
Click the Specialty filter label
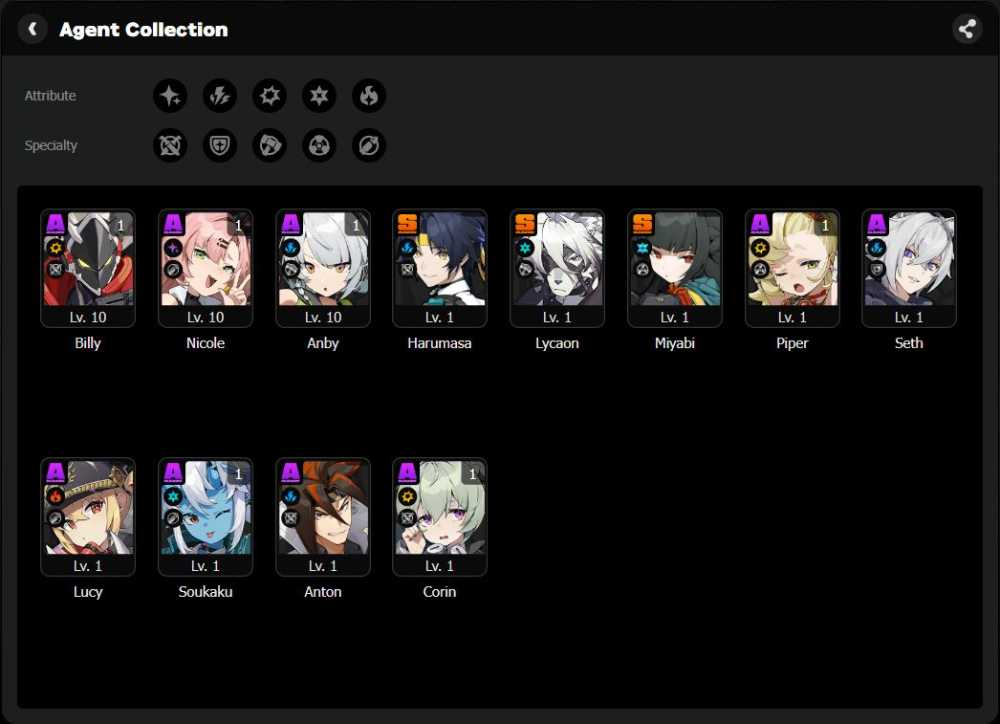click(x=51, y=145)
